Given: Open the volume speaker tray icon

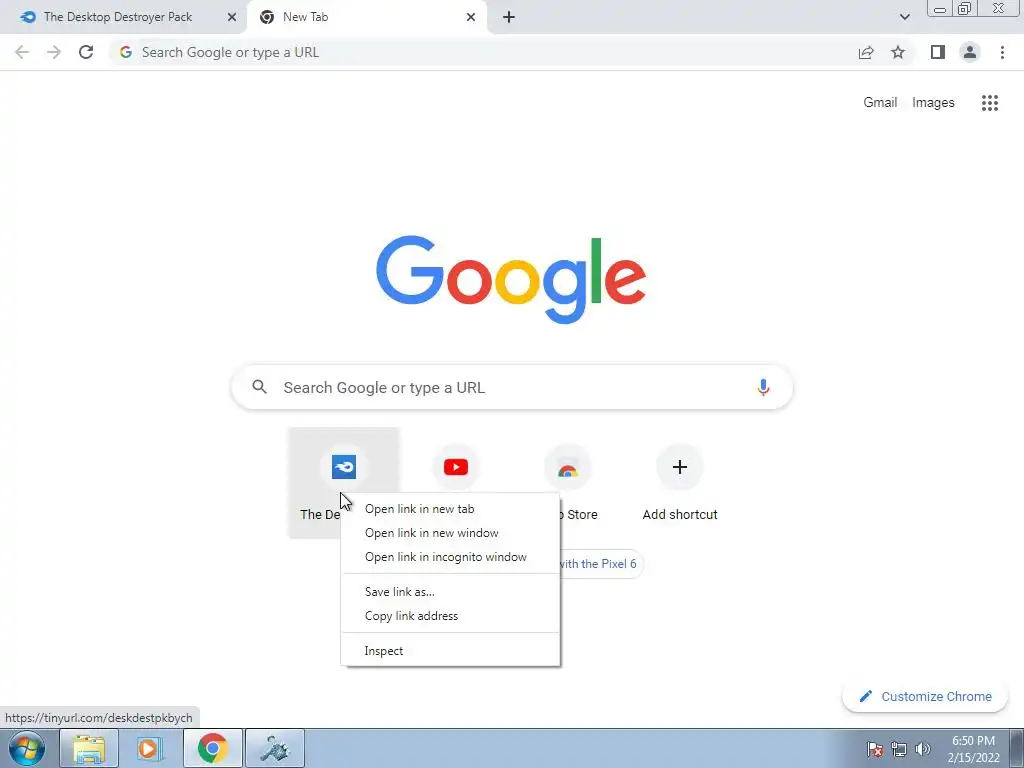Looking at the screenshot, I should tap(922, 749).
